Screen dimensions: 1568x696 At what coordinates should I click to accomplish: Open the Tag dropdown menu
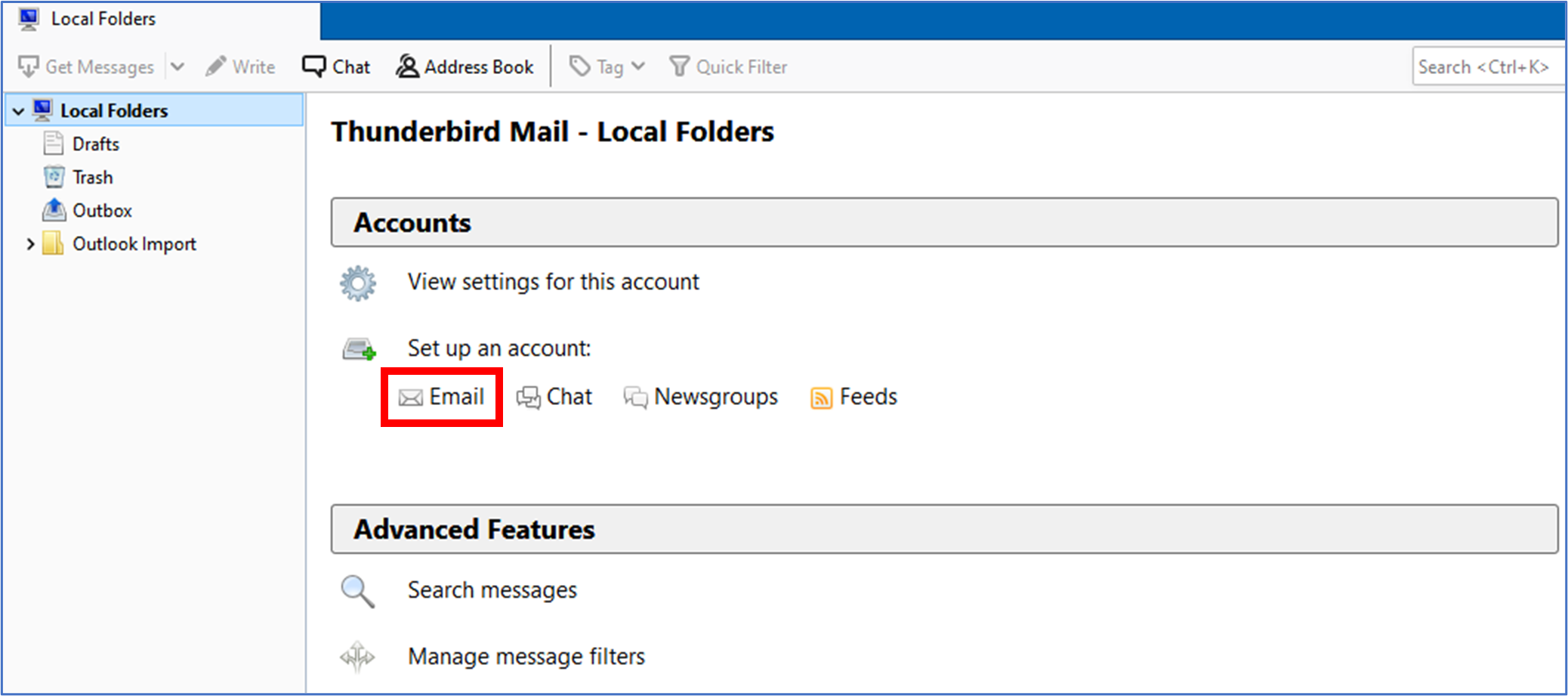point(608,67)
